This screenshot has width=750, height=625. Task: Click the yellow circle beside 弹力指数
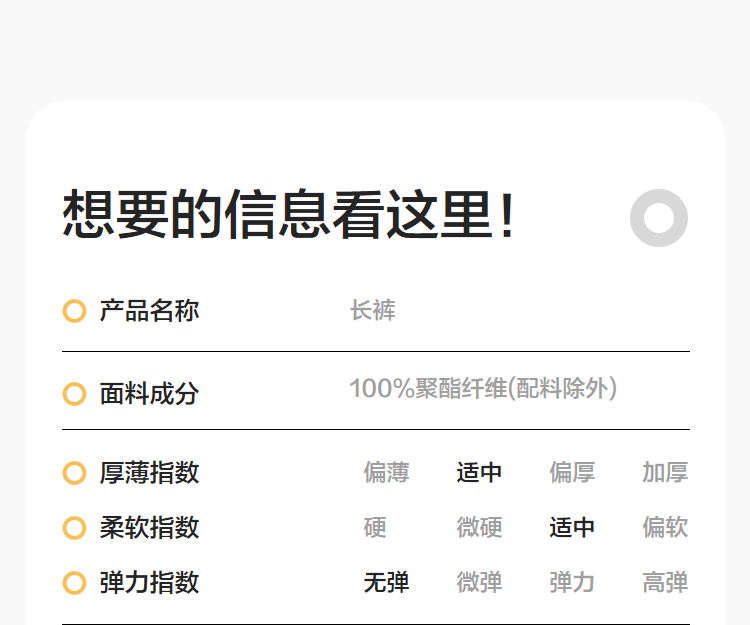pyautogui.click(x=74, y=583)
